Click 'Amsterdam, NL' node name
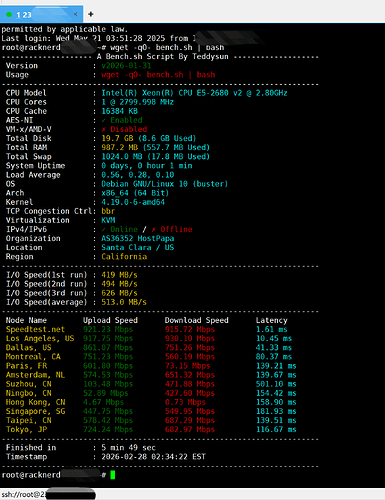Screen dimensions: 385x500 [35, 375]
